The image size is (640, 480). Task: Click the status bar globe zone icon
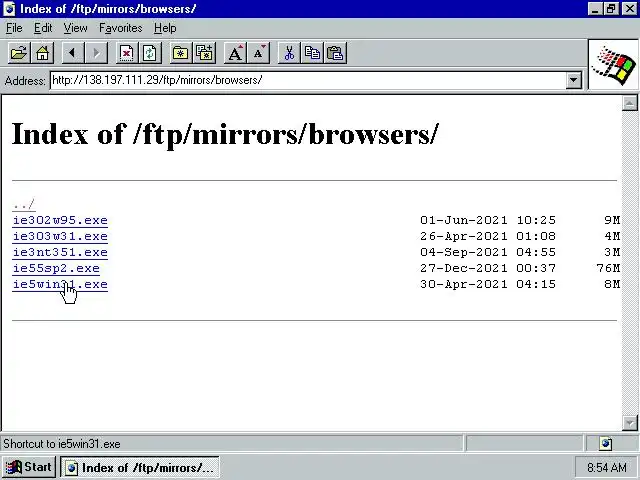(606, 443)
